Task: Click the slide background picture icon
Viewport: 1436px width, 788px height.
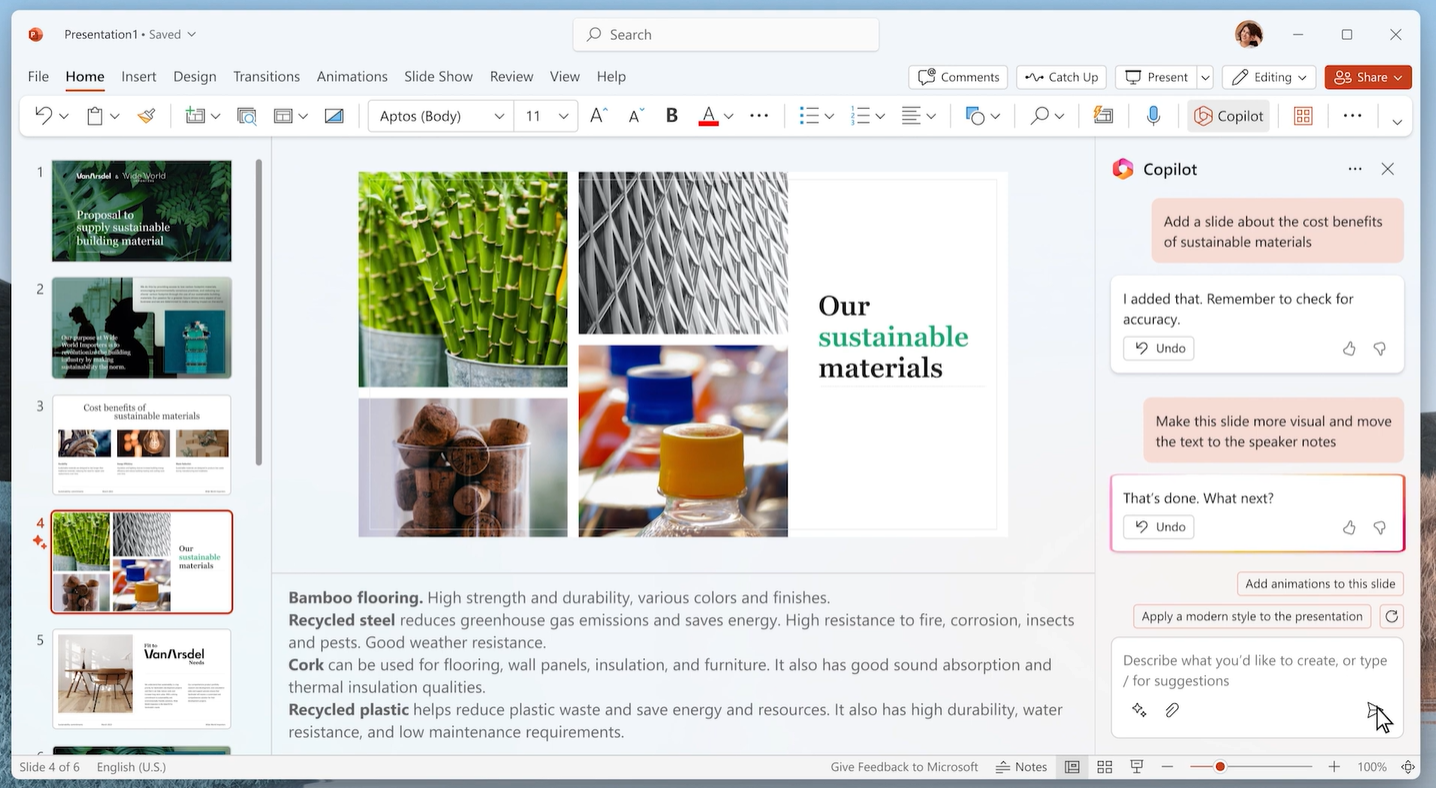Action: click(334, 116)
